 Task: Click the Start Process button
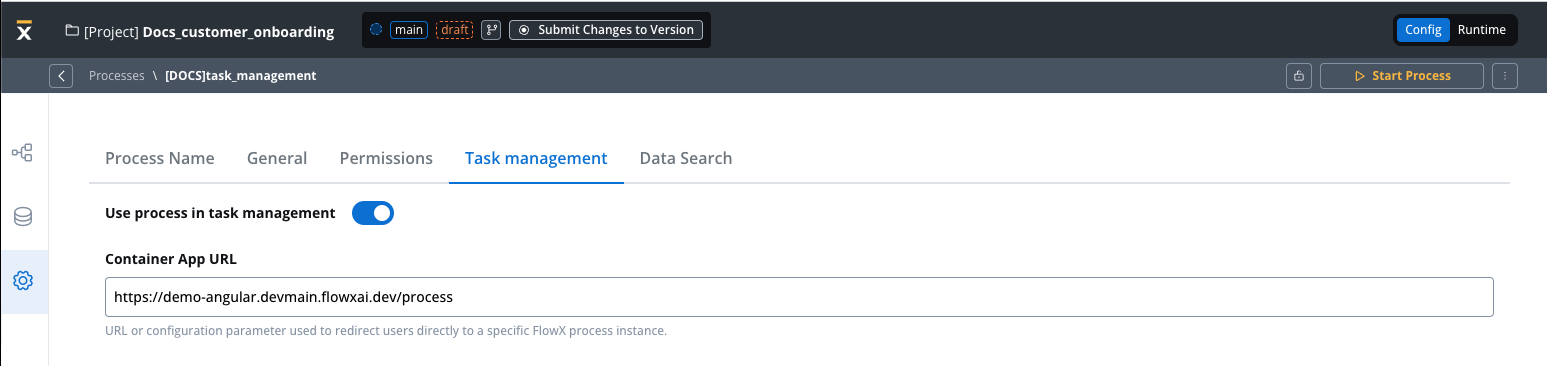point(1402,76)
